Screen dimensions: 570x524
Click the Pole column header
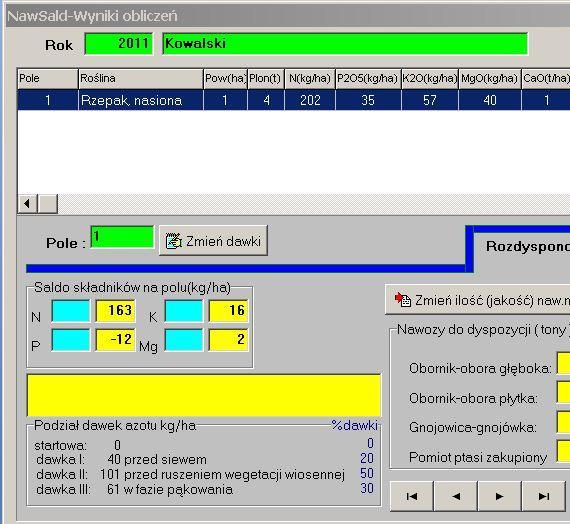coord(48,79)
